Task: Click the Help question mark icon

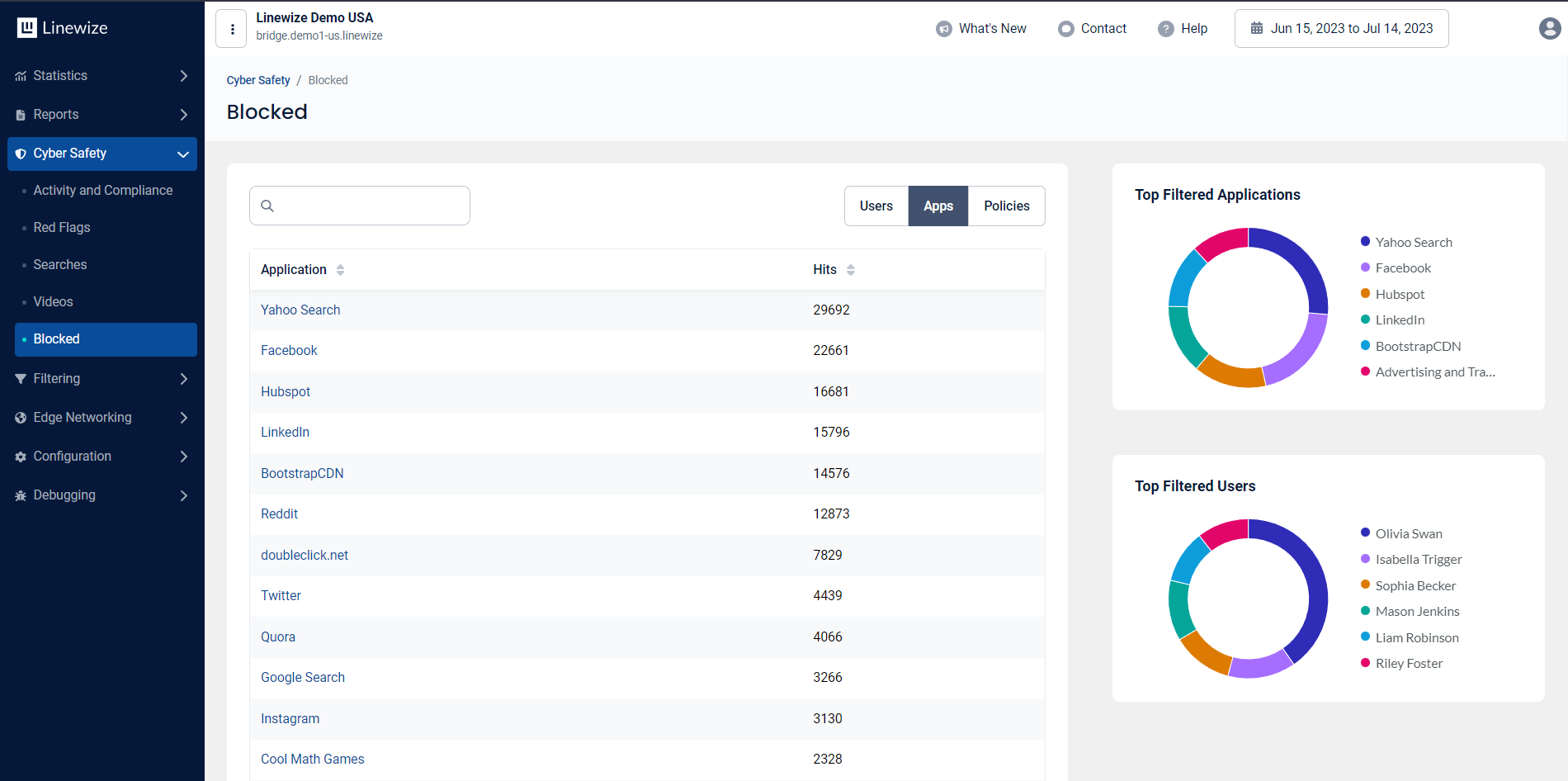Action: tap(1165, 29)
